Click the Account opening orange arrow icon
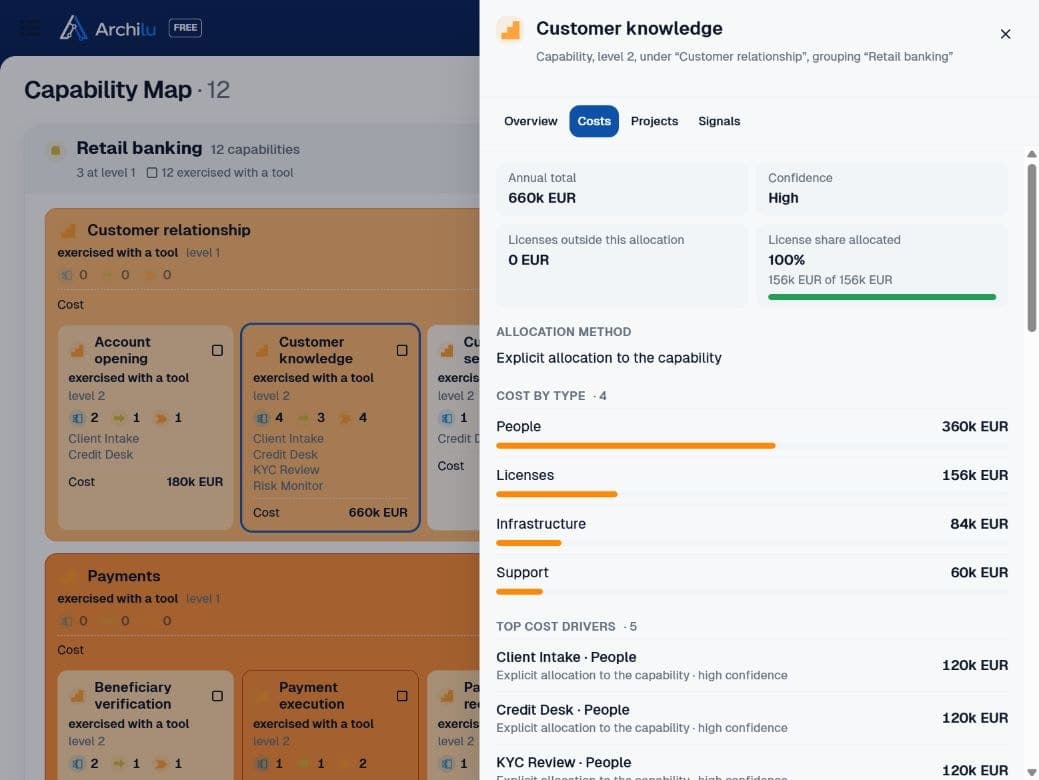 [160, 418]
